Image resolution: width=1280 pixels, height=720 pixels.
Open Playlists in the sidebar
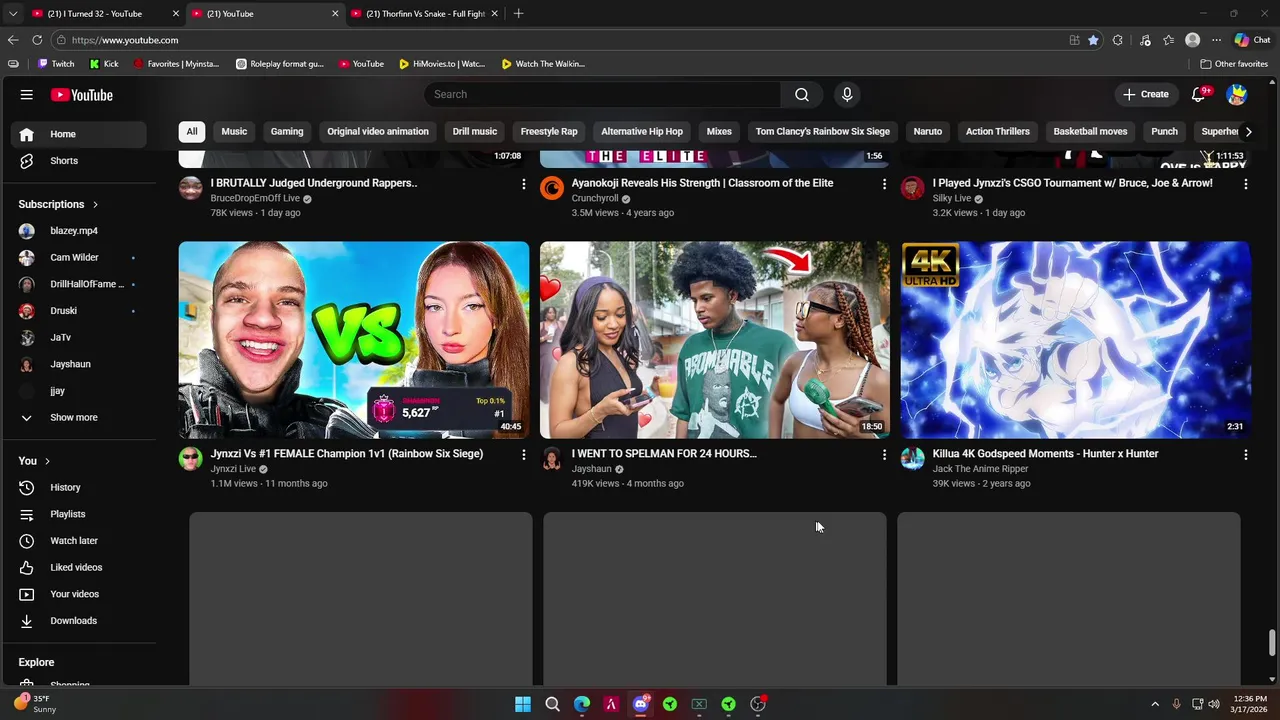click(x=79, y=514)
